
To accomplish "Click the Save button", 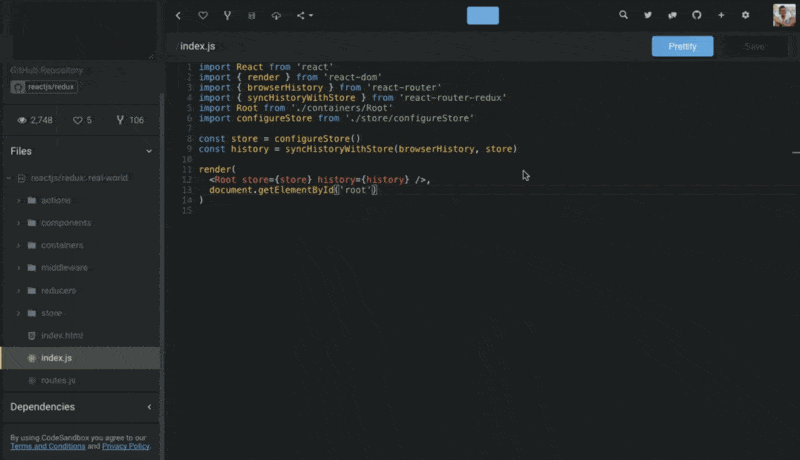I will [755, 46].
